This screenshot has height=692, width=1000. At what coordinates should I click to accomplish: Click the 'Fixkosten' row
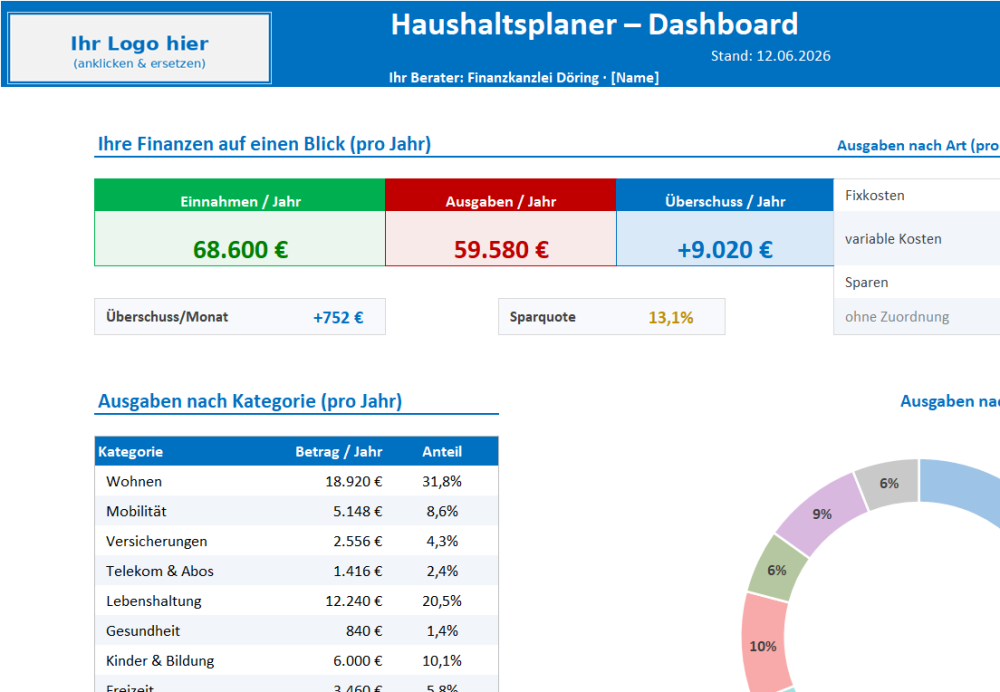click(916, 195)
